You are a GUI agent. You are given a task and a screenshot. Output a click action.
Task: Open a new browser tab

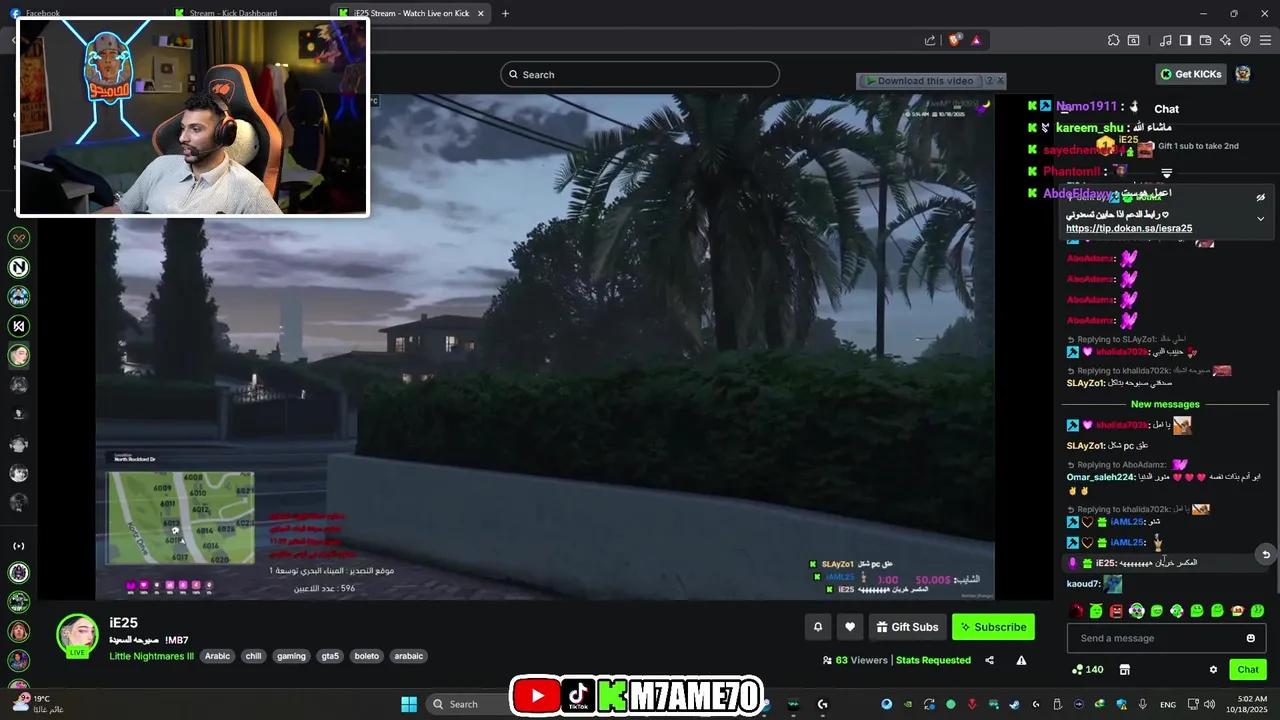pos(505,13)
